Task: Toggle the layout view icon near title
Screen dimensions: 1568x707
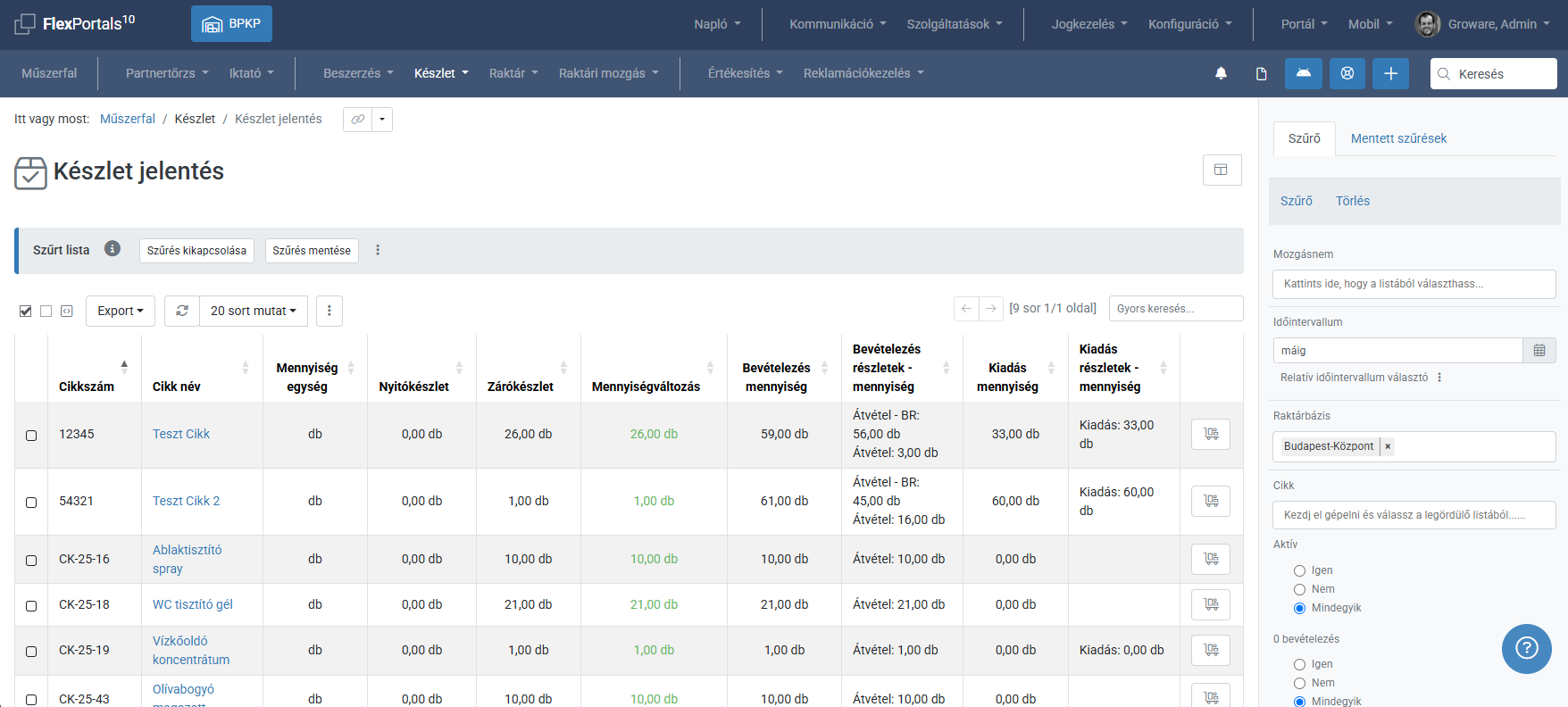Action: 1222,170
